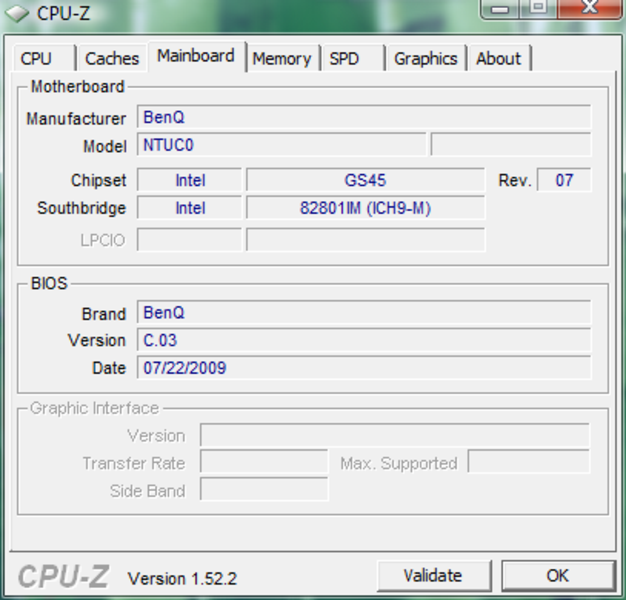The image size is (626, 600).
Task: Go to the About tab
Action: coord(500,58)
